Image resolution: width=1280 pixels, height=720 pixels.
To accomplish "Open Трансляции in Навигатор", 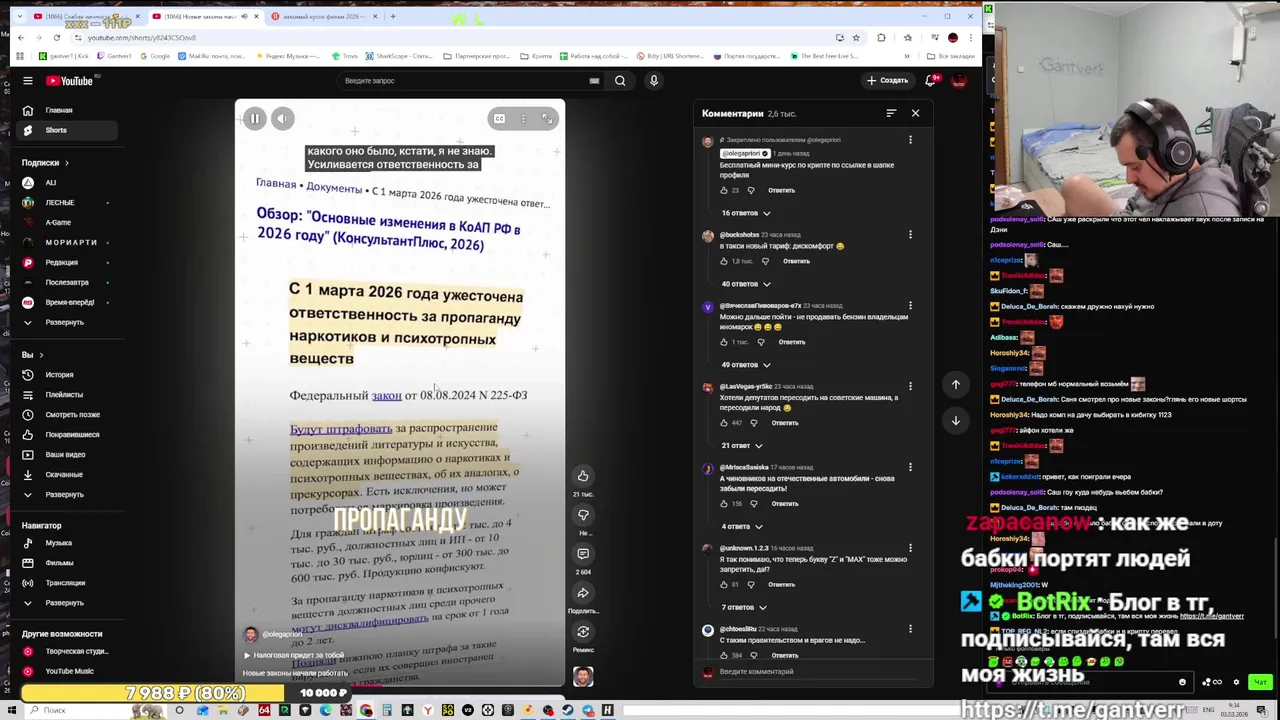I will [64, 583].
